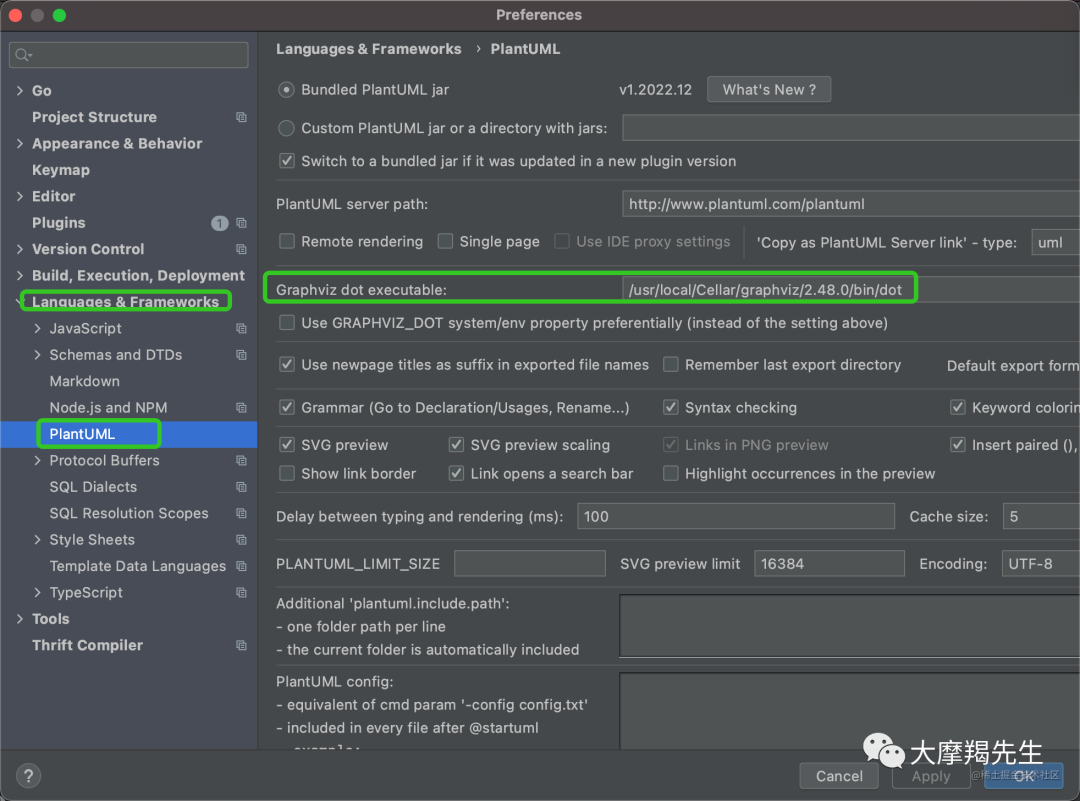Image resolution: width=1080 pixels, height=801 pixels.
Task: Click the search magnifier icon in settings search
Action: (23, 55)
